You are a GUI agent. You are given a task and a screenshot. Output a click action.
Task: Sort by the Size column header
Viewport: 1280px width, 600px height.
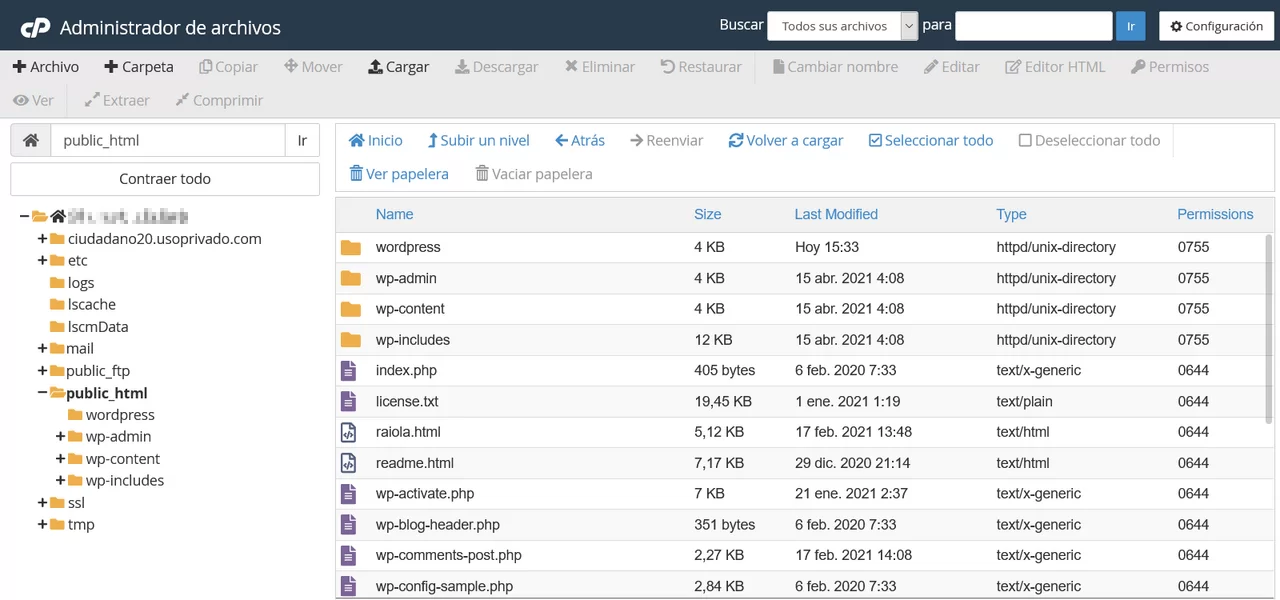708,214
